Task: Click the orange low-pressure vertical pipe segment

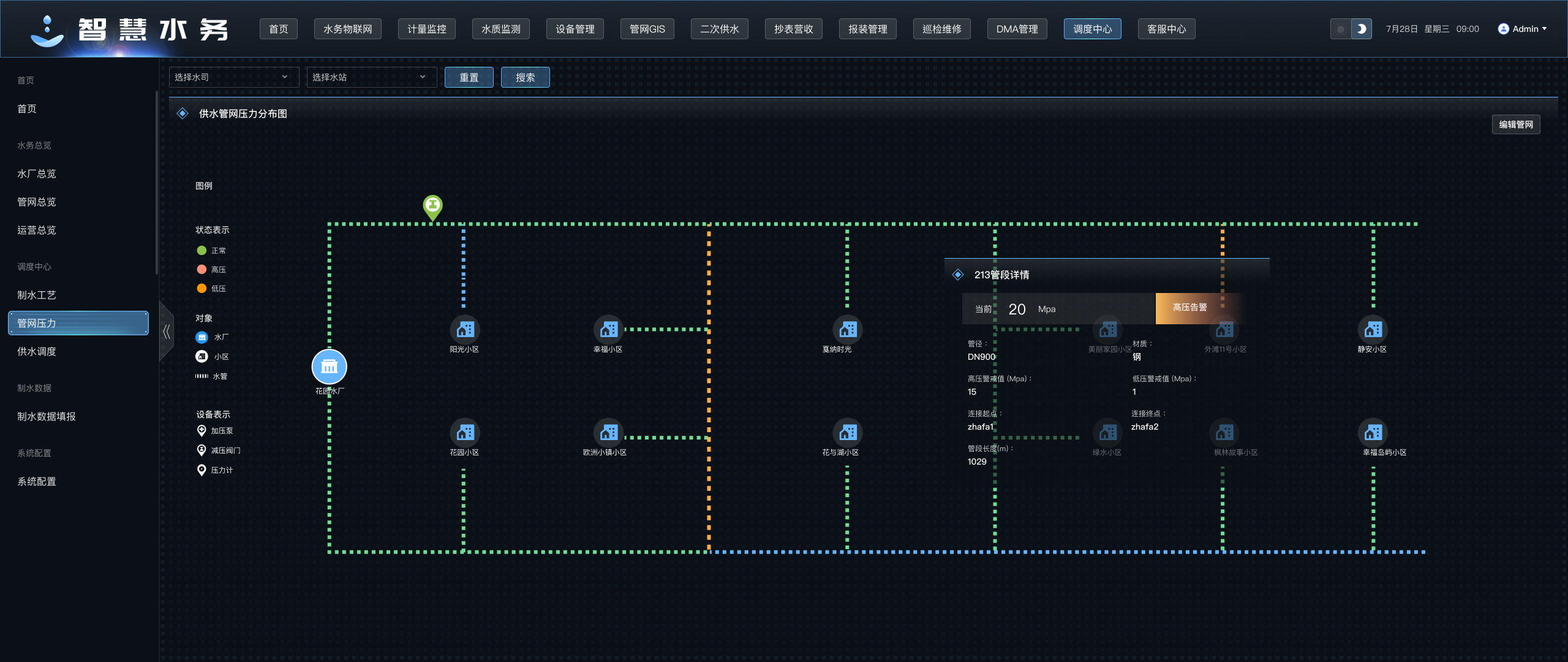Action: (x=709, y=387)
